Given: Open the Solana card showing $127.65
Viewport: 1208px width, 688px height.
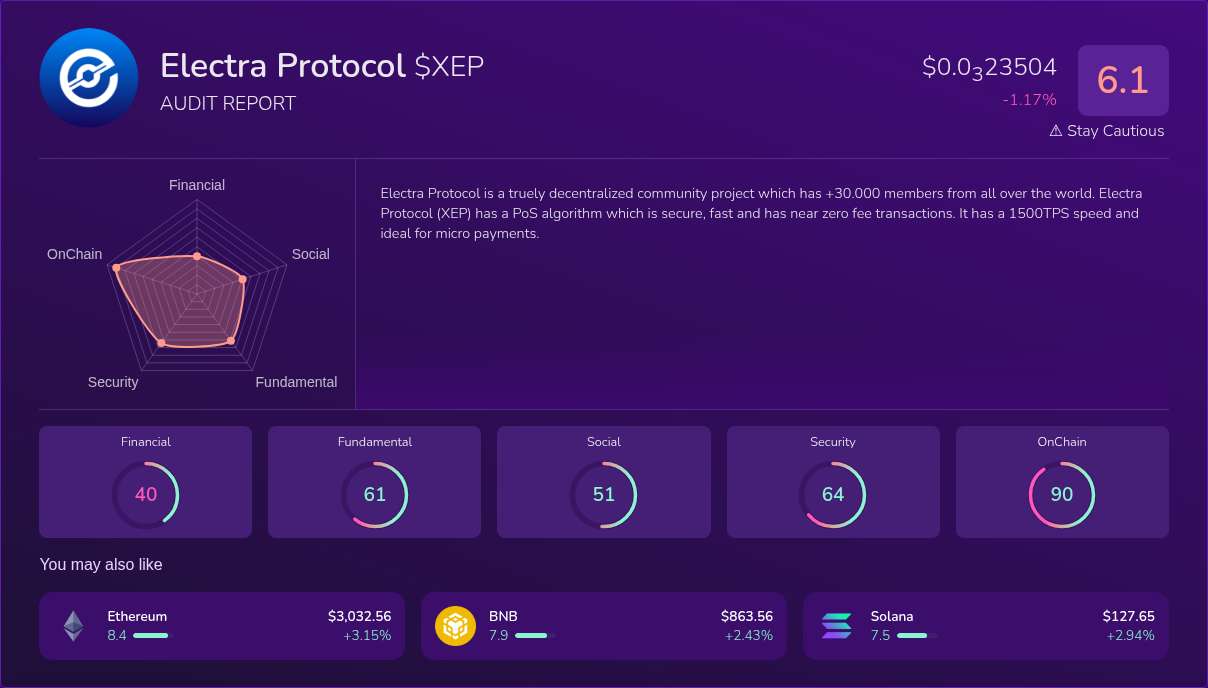Looking at the screenshot, I should (x=985, y=624).
